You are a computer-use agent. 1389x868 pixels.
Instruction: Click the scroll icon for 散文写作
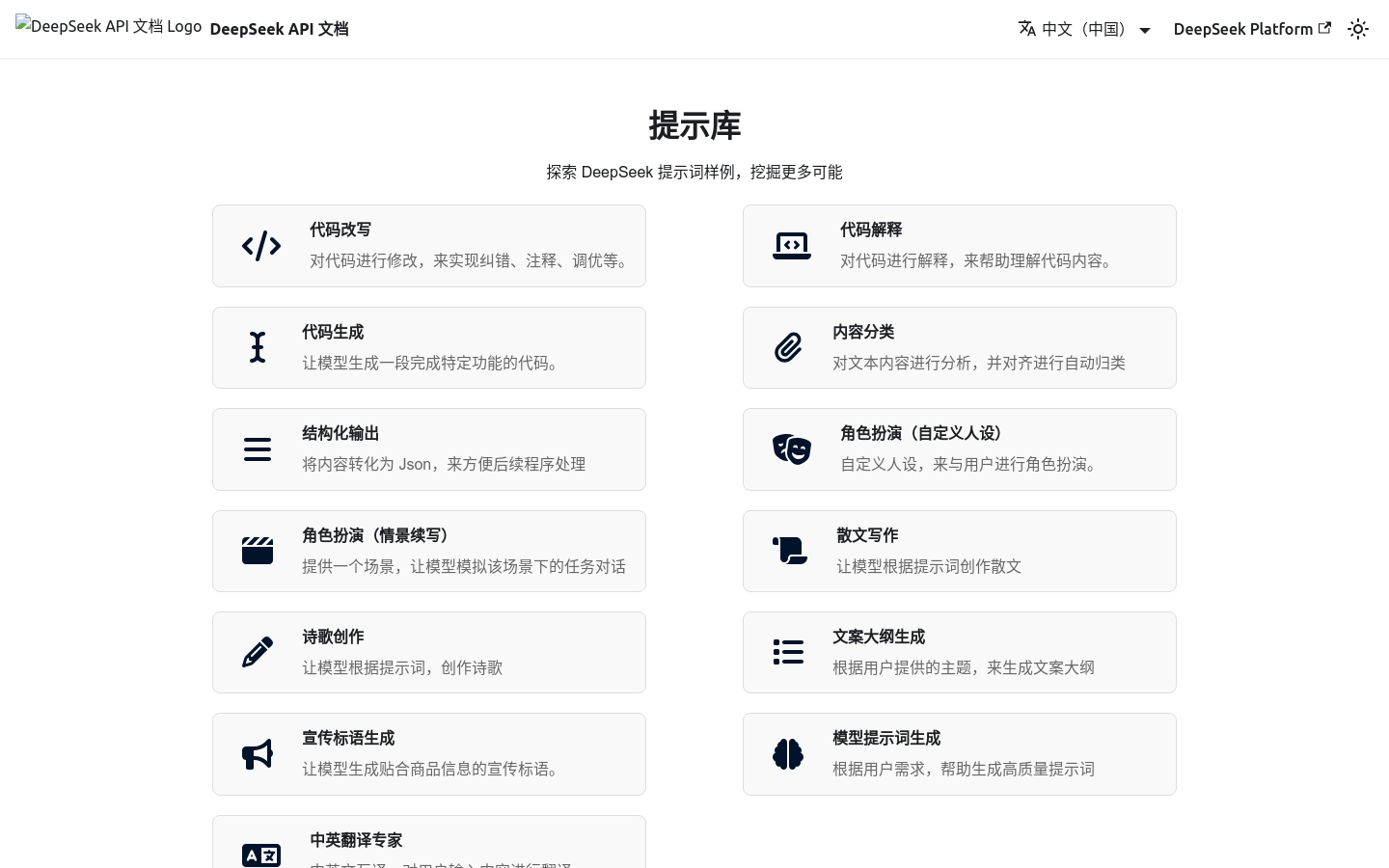pos(790,551)
